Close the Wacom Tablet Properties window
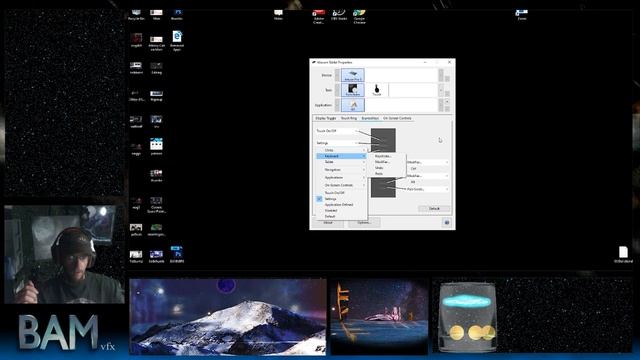Viewport: 640px width, 360px height. [449, 62]
